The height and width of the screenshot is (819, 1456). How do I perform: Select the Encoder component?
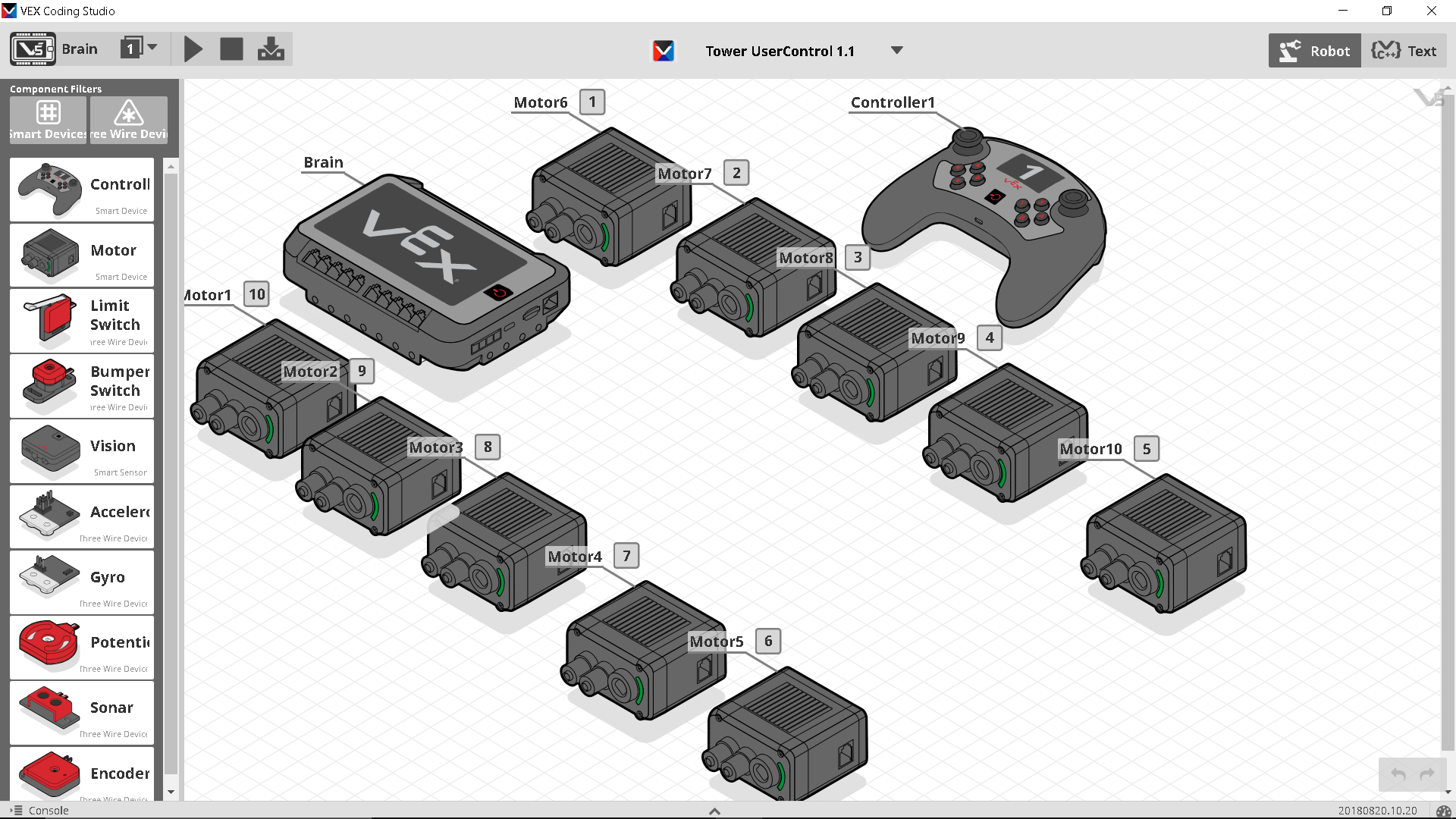[82, 774]
